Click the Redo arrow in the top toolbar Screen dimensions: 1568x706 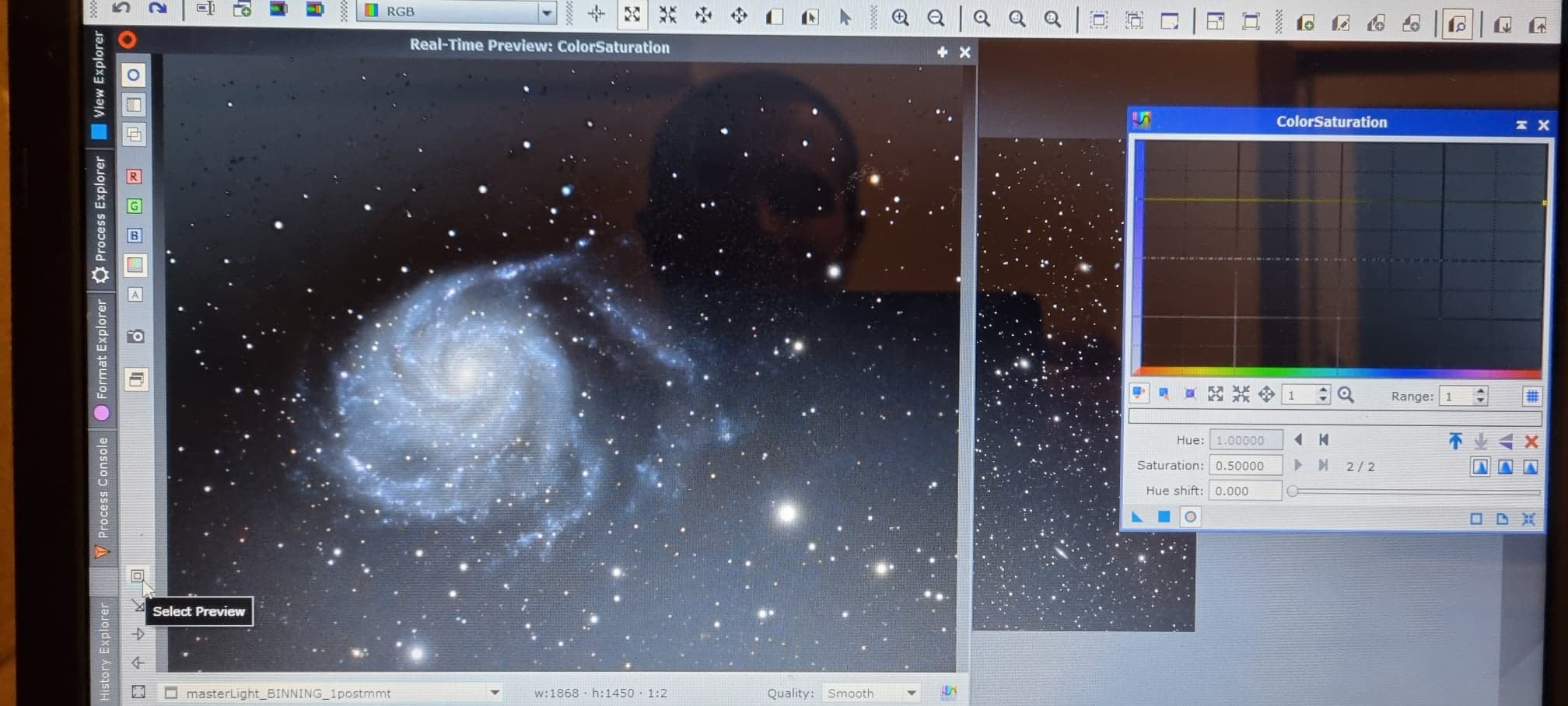click(158, 8)
